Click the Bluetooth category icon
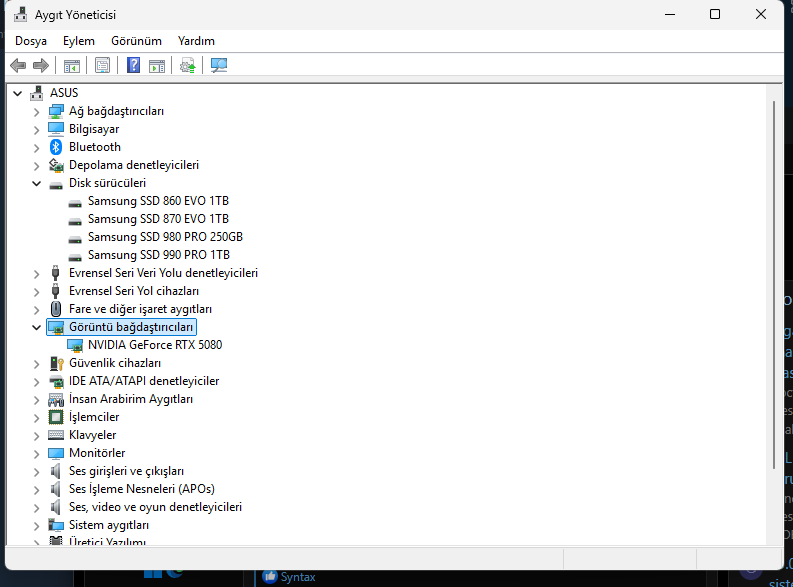The width and height of the screenshot is (793, 587). (56, 147)
